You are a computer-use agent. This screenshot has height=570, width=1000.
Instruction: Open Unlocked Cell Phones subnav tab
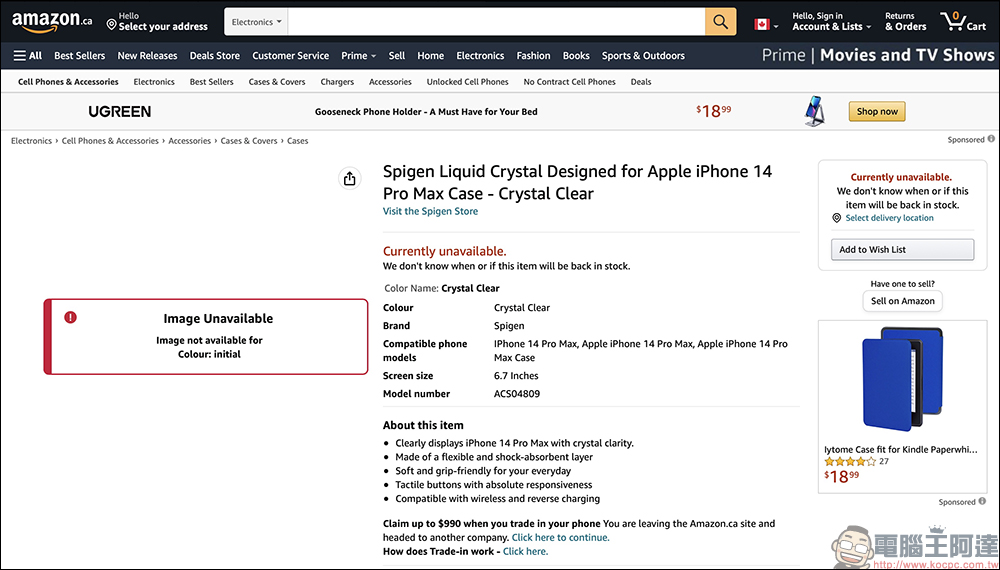click(x=467, y=82)
